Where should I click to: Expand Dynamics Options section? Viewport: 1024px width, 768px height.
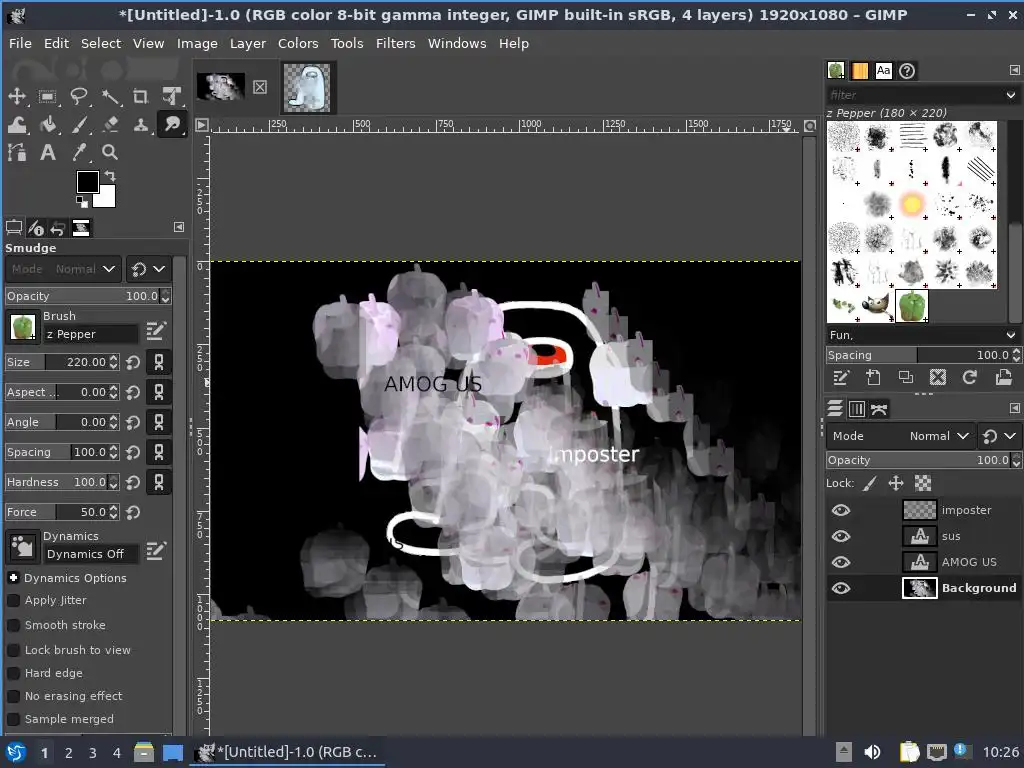[x=13, y=578]
